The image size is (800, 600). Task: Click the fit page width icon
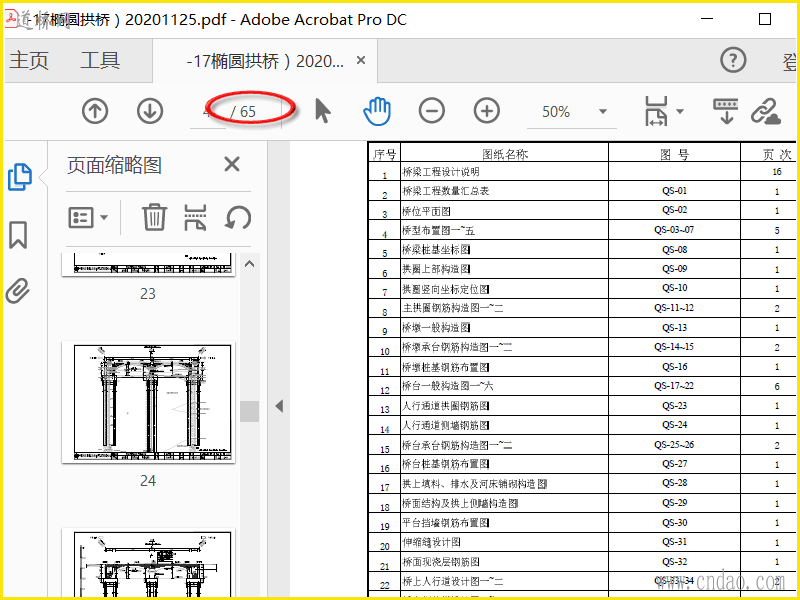(x=657, y=111)
